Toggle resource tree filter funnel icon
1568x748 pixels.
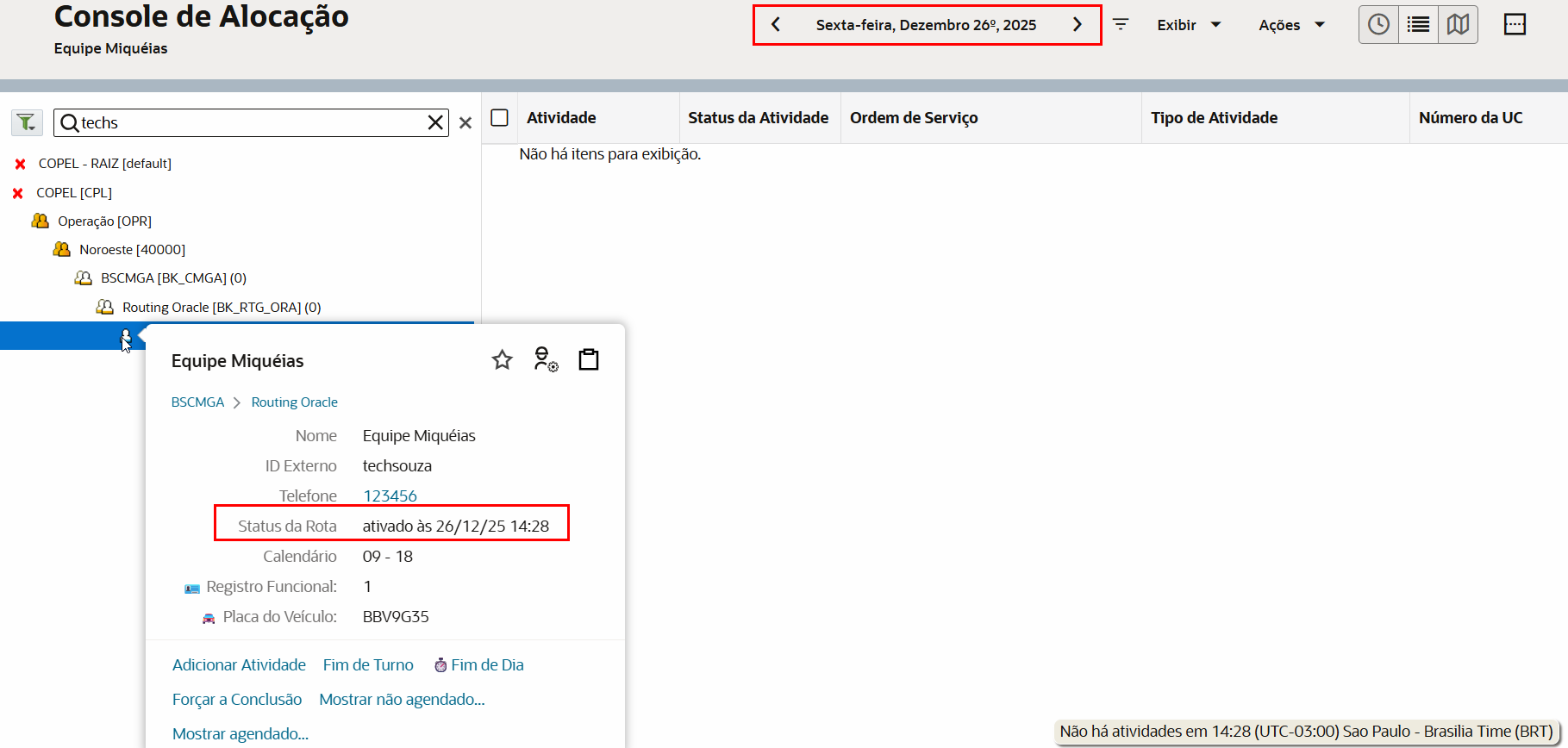(x=27, y=122)
